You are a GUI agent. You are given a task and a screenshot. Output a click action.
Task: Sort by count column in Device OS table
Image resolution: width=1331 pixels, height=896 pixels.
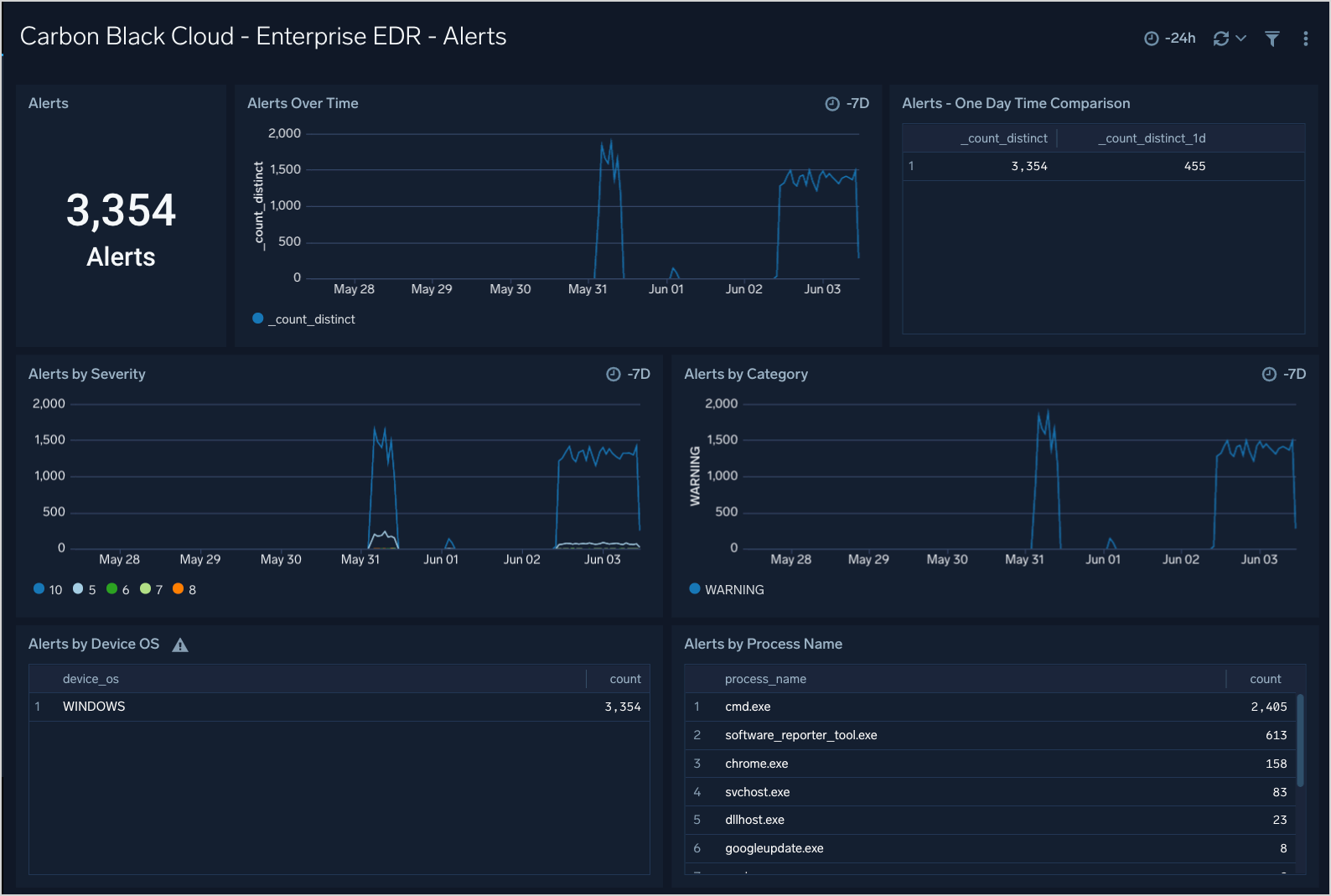(x=624, y=679)
